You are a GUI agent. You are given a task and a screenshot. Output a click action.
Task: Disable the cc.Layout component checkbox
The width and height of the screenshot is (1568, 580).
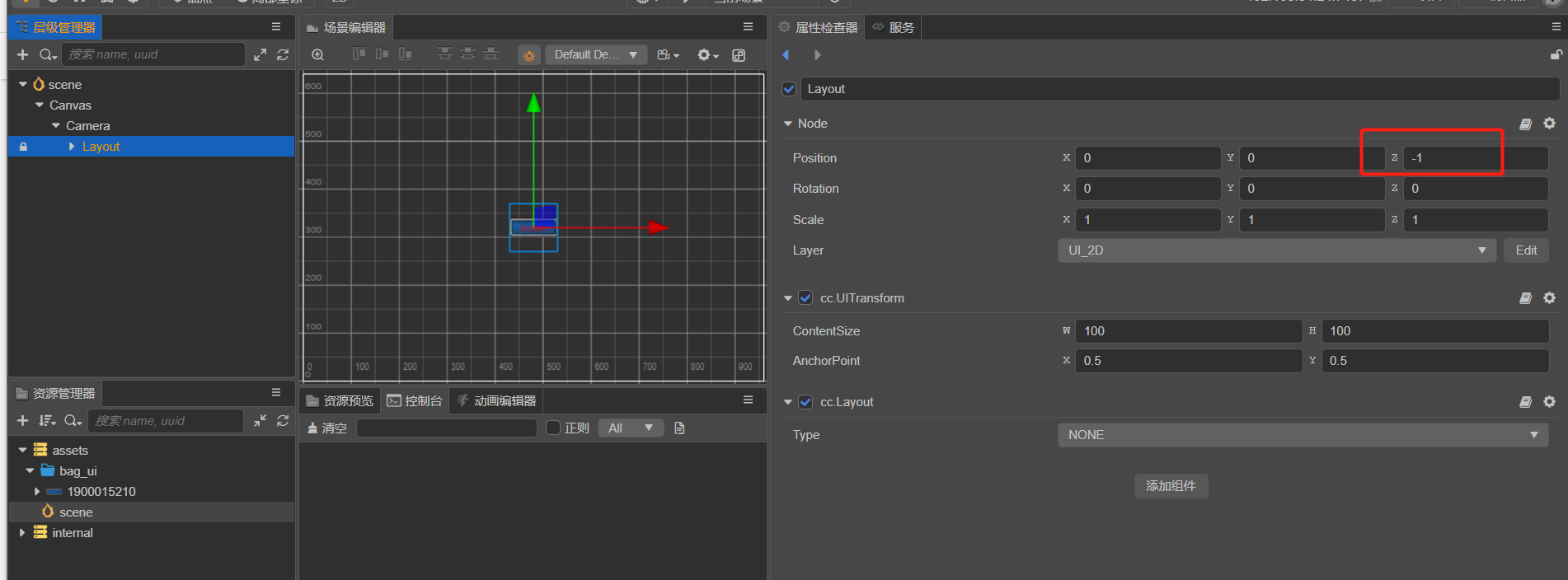[x=805, y=402]
